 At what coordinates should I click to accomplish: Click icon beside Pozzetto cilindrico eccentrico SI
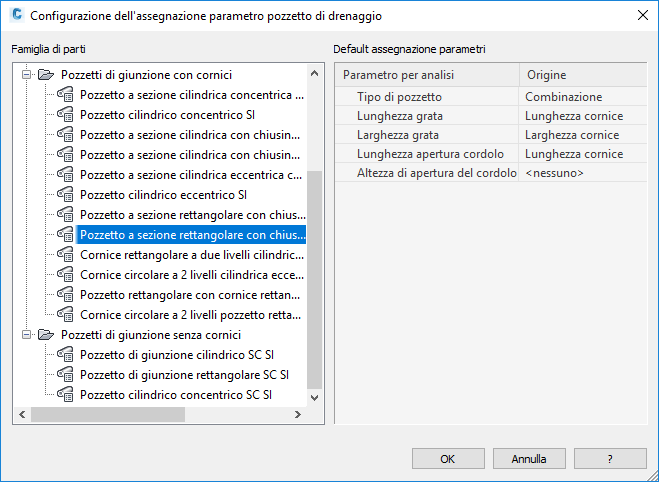click(67, 195)
